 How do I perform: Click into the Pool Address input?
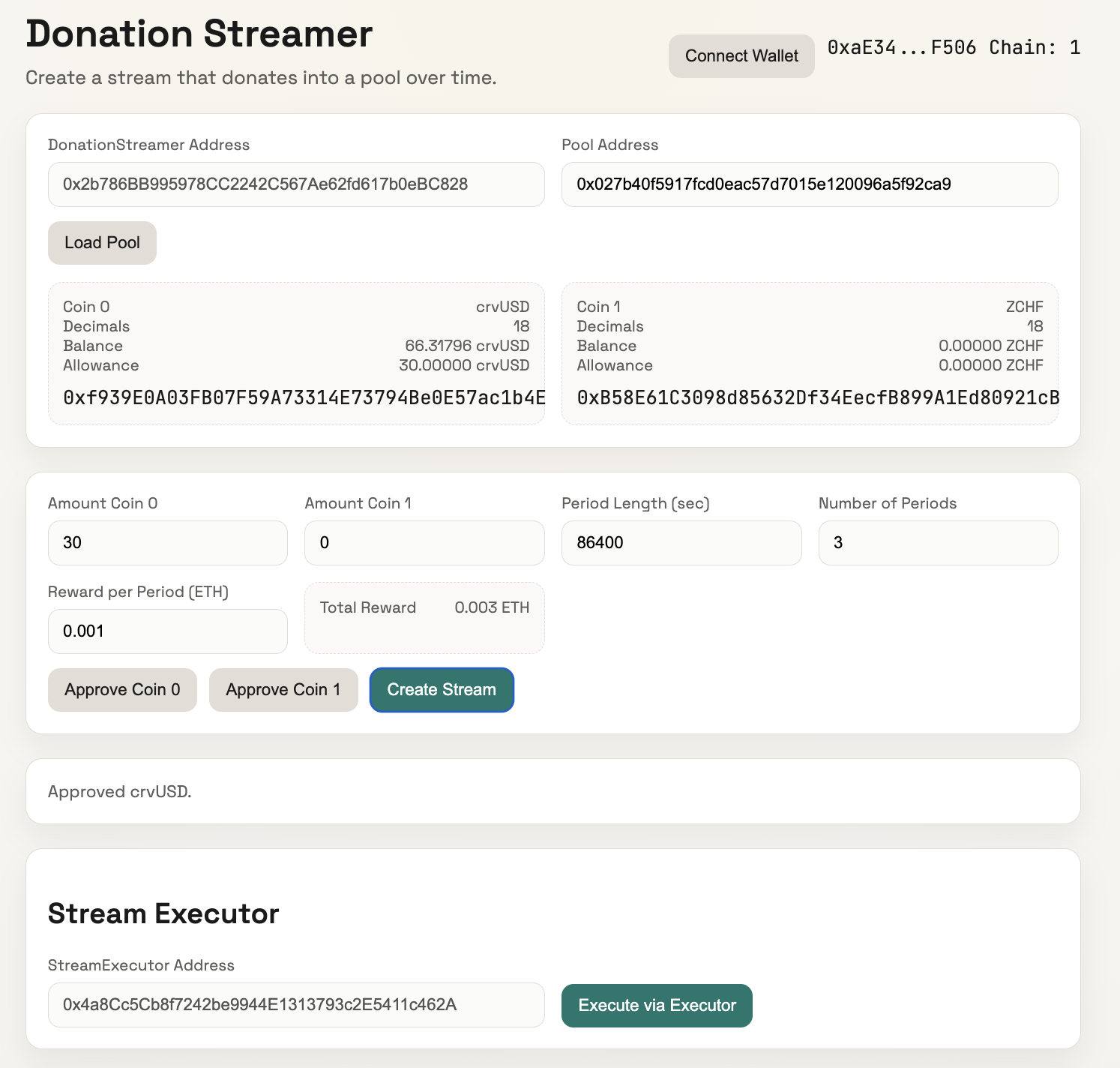809,184
